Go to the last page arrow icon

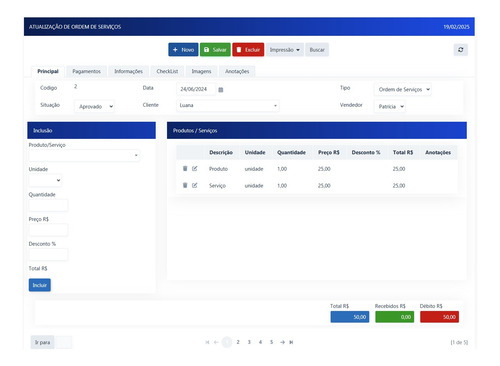pos(291,342)
